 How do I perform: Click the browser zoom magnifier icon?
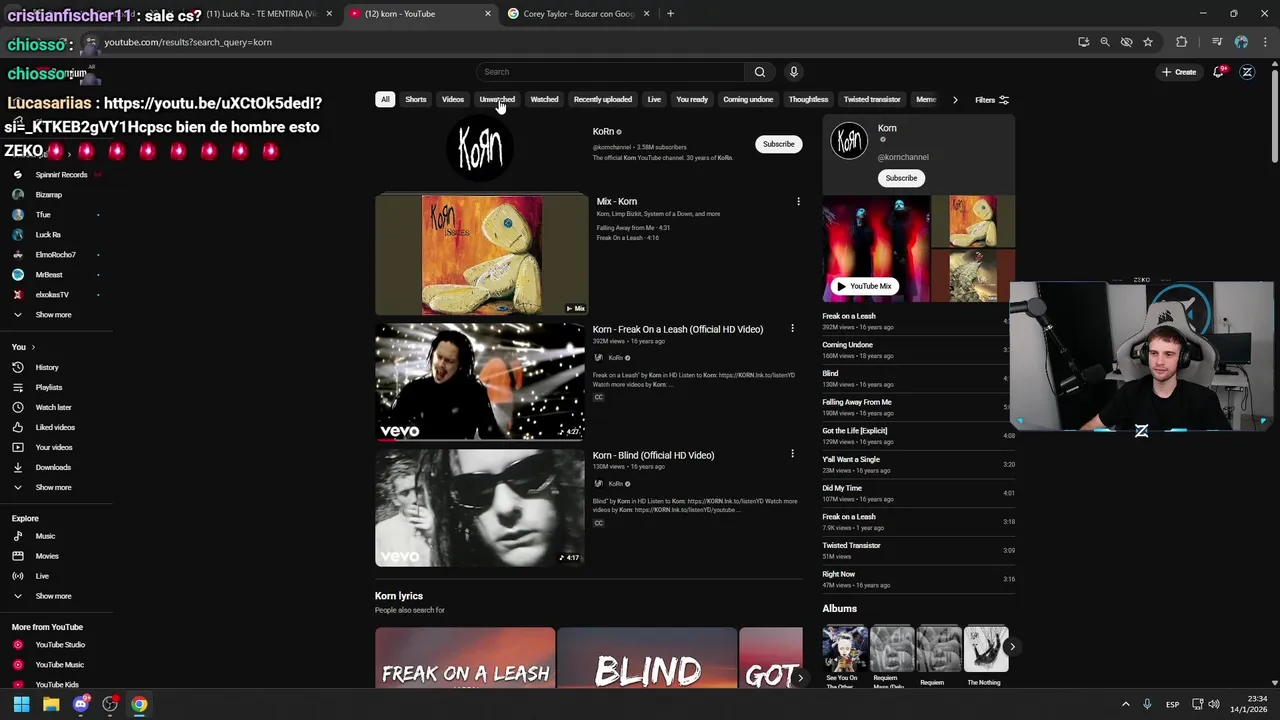(1105, 42)
